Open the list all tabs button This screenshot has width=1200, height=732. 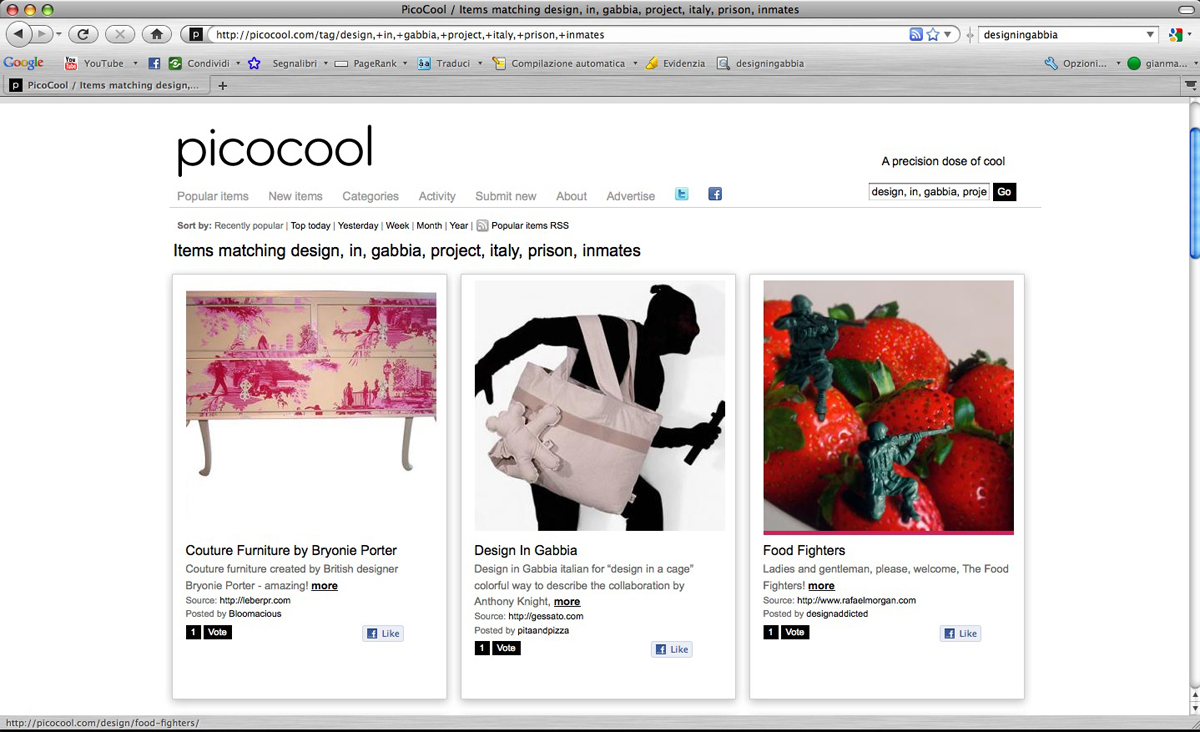(x=1190, y=86)
